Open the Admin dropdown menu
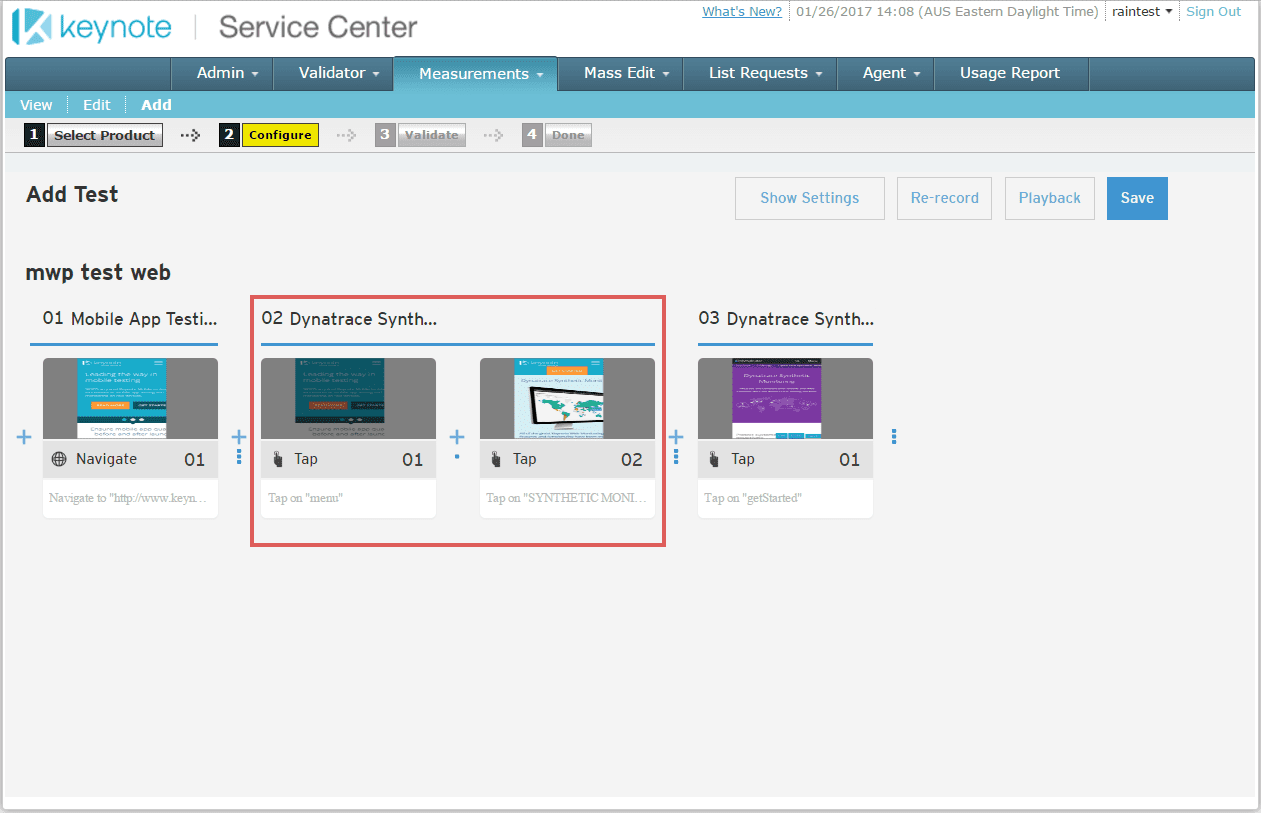1261x813 pixels. pyautogui.click(x=228, y=73)
